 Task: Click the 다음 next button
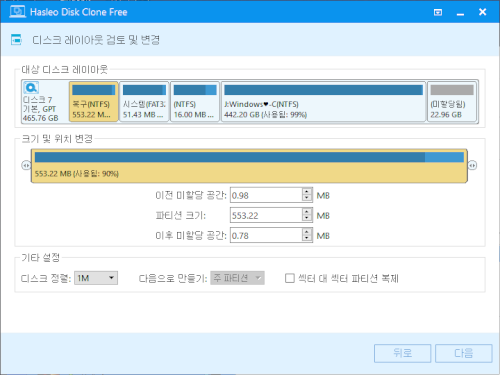pos(463,353)
